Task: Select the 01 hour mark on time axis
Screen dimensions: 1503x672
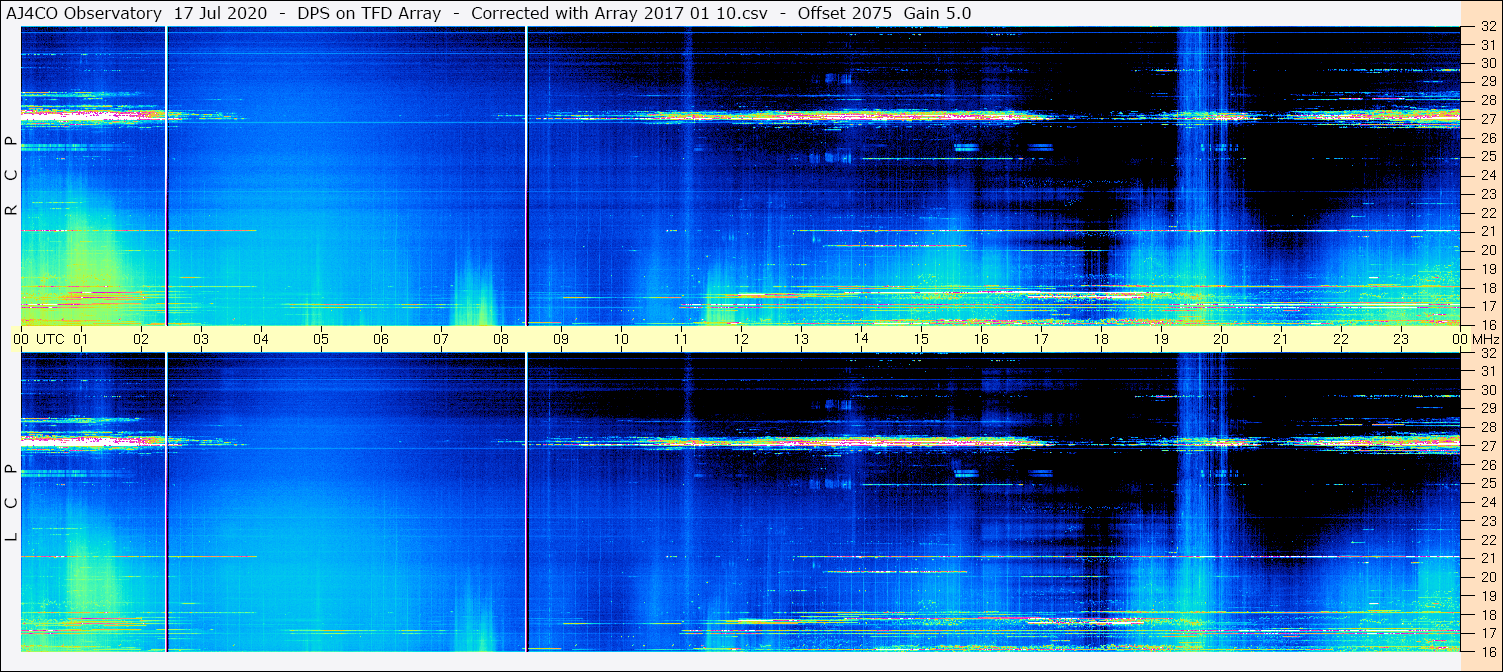Action: 81,339
